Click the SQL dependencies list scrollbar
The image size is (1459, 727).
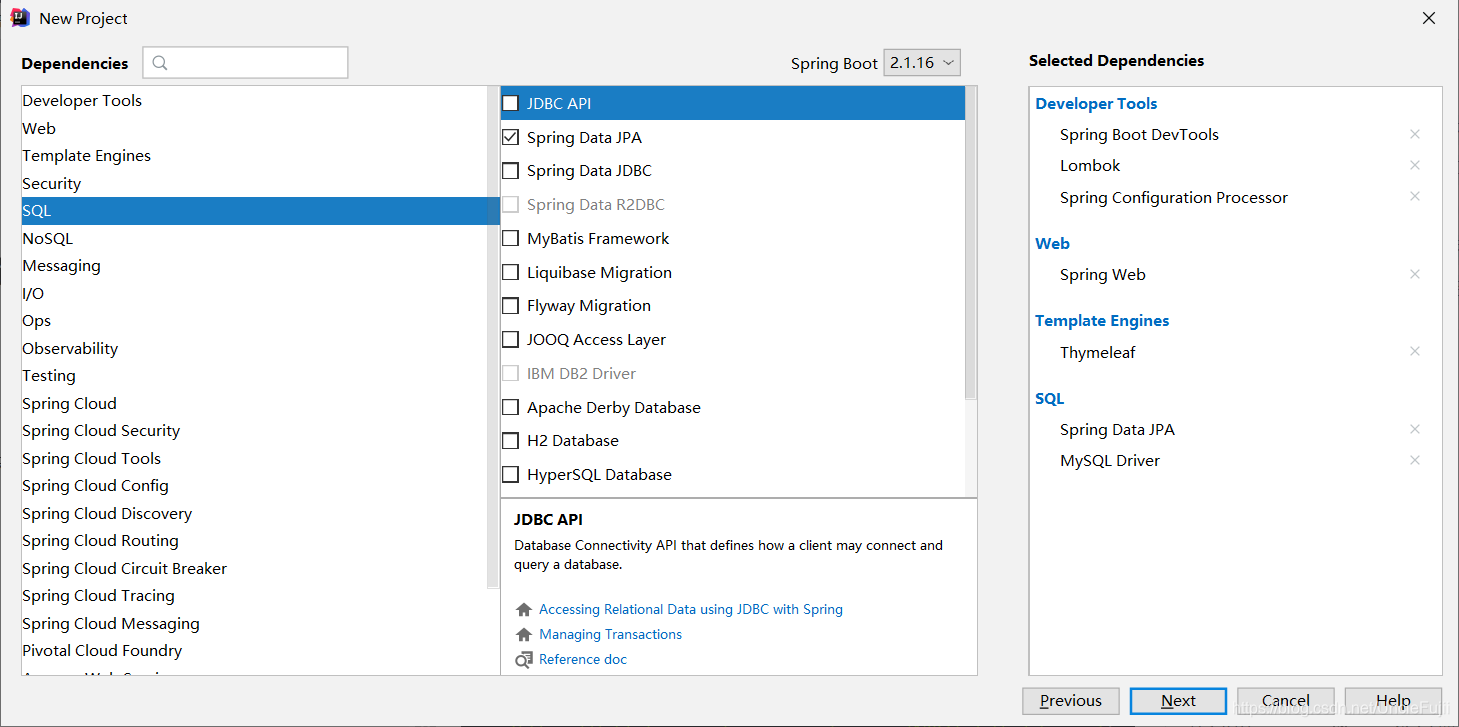point(971,242)
